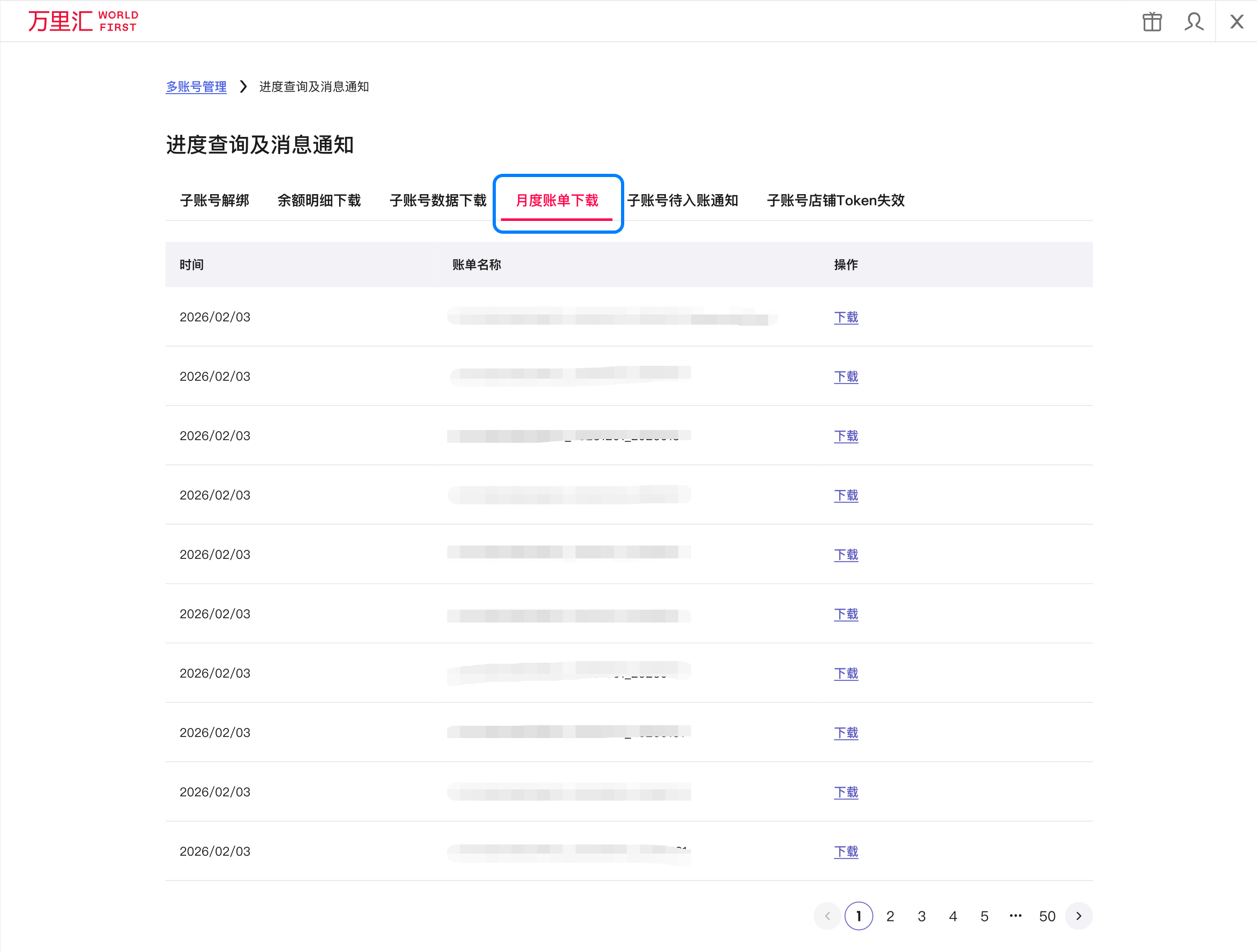The height and width of the screenshot is (952, 1257).
Task: Open the user profile icon
Action: pos(1194,21)
